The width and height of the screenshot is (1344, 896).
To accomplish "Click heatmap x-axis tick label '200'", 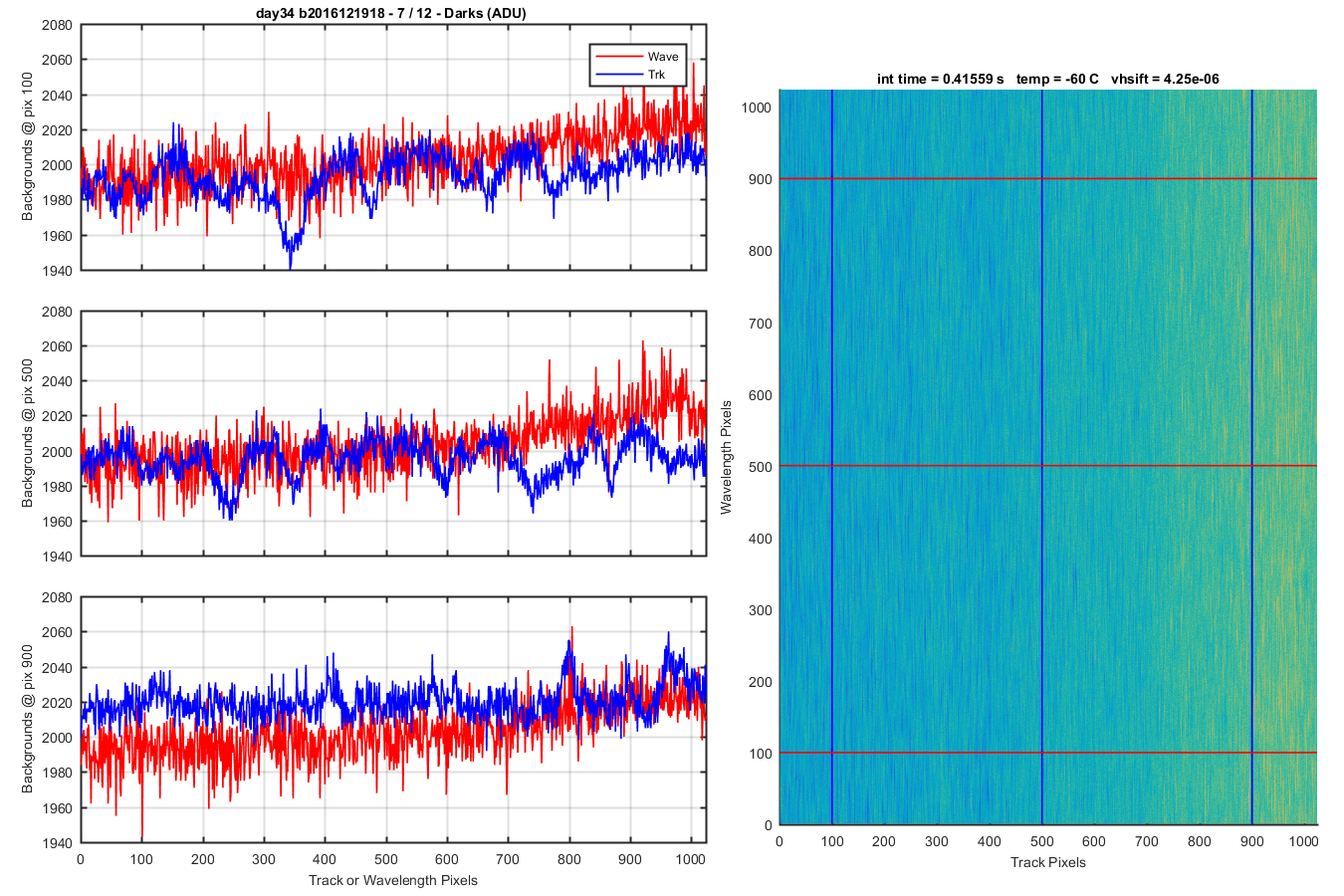I will 884,841.
